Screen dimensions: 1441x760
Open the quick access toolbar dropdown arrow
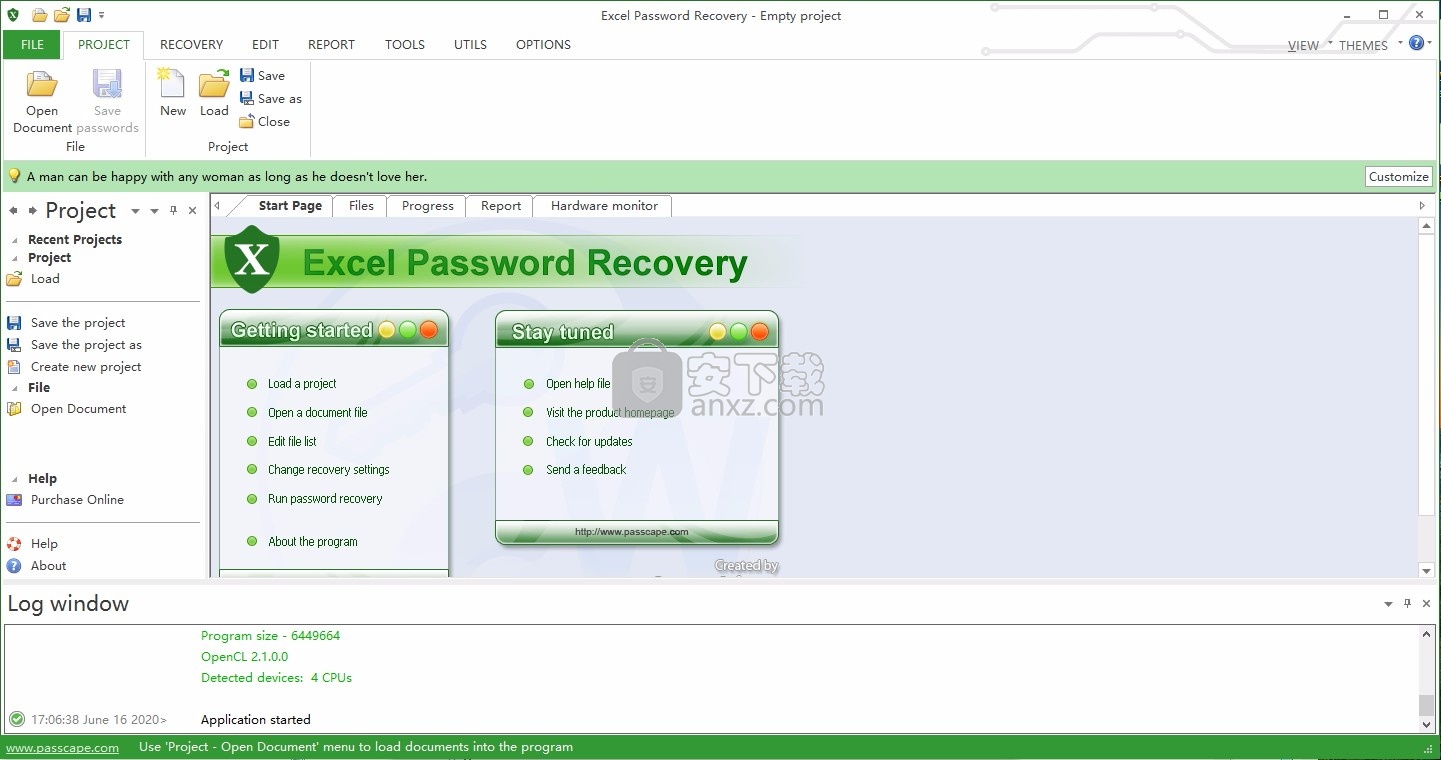(x=102, y=16)
